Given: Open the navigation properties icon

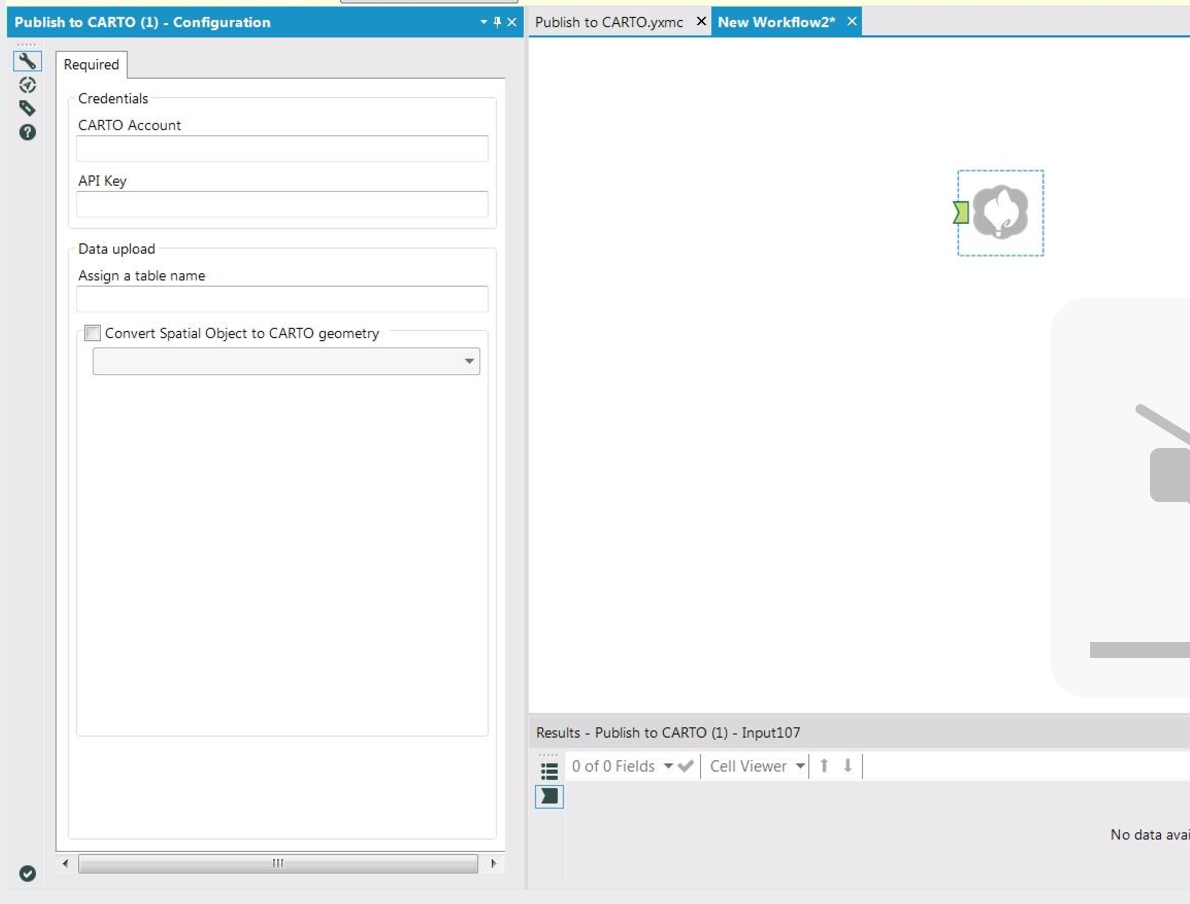Looking at the screenshot, I should coord(27,85).
